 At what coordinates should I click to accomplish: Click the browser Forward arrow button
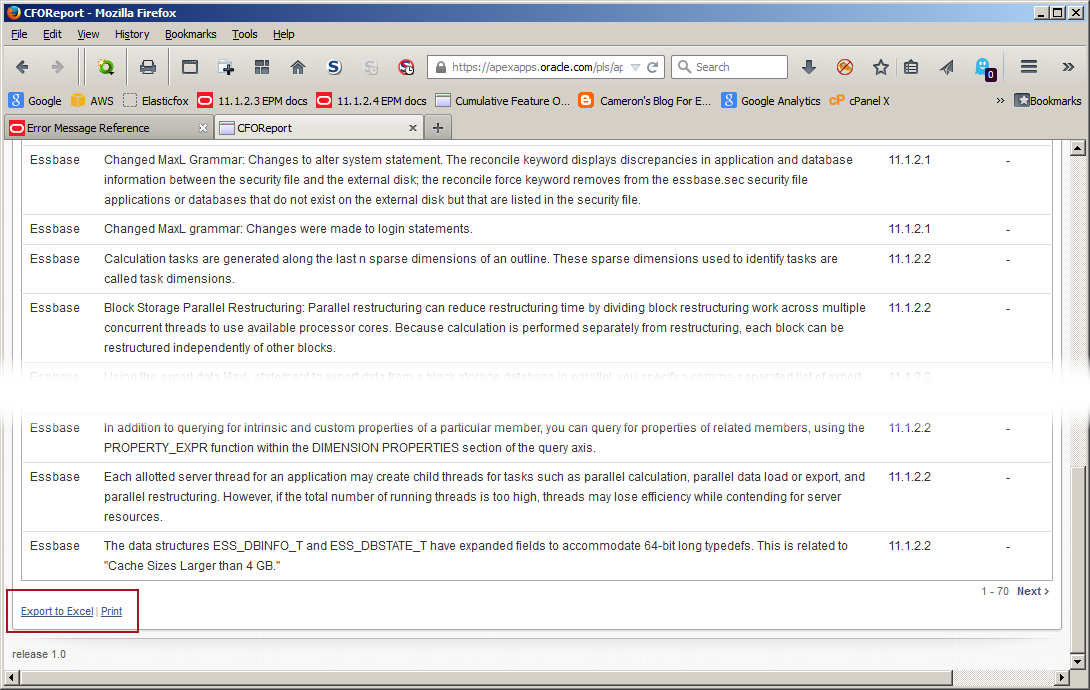tap(57, 67)
